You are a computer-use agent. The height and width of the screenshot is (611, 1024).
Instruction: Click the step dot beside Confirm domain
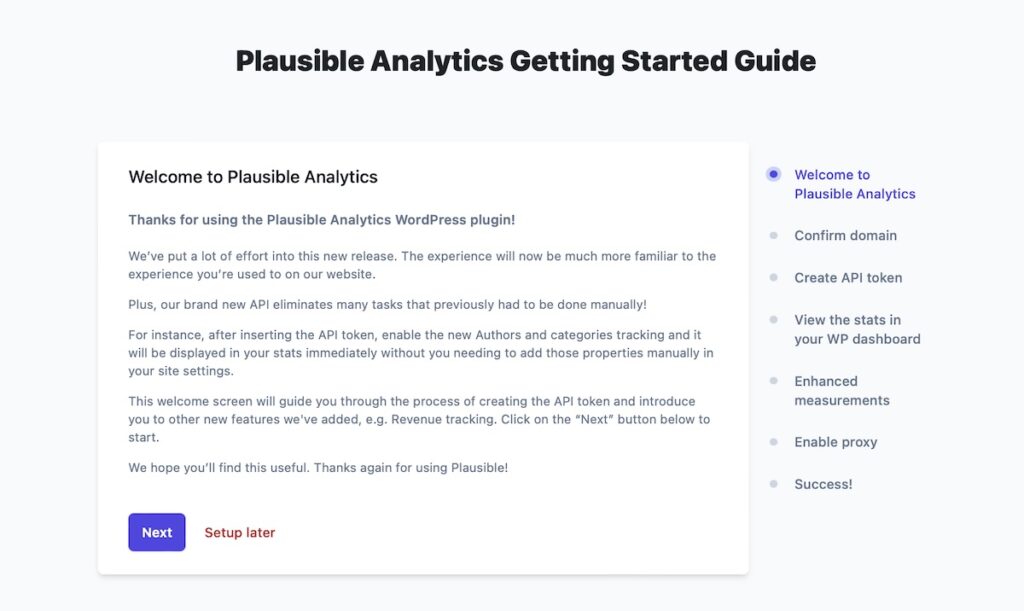click(x=773, y=235)
